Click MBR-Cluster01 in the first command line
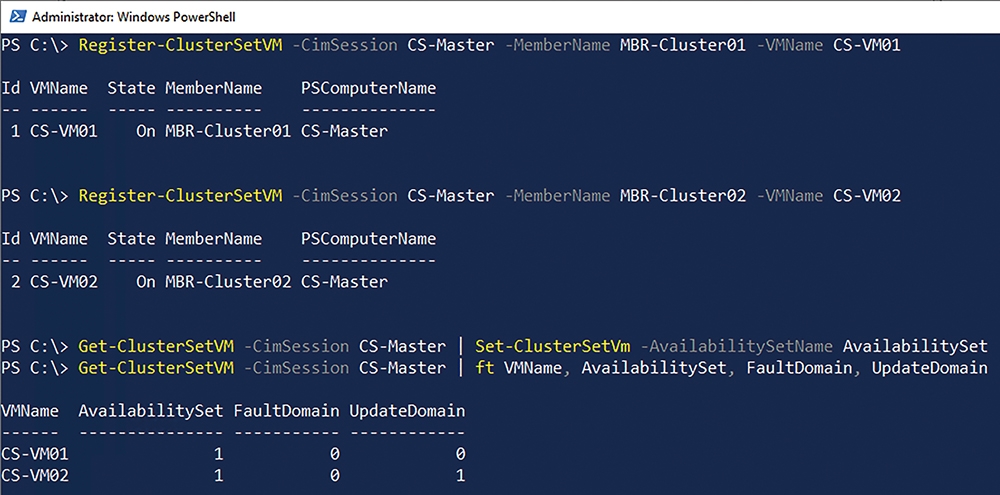This screenshot has height=495, width=1000. tap(682, 45)
